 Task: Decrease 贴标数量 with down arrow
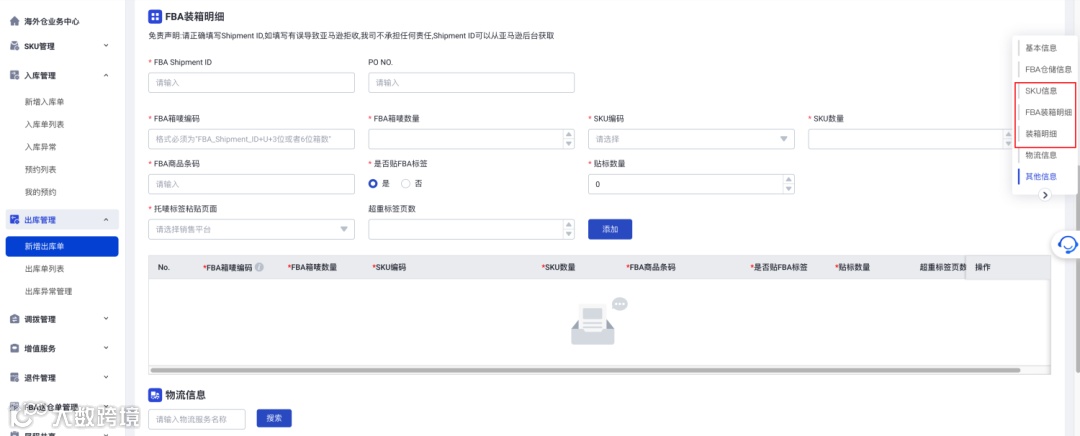pos(789,189)
